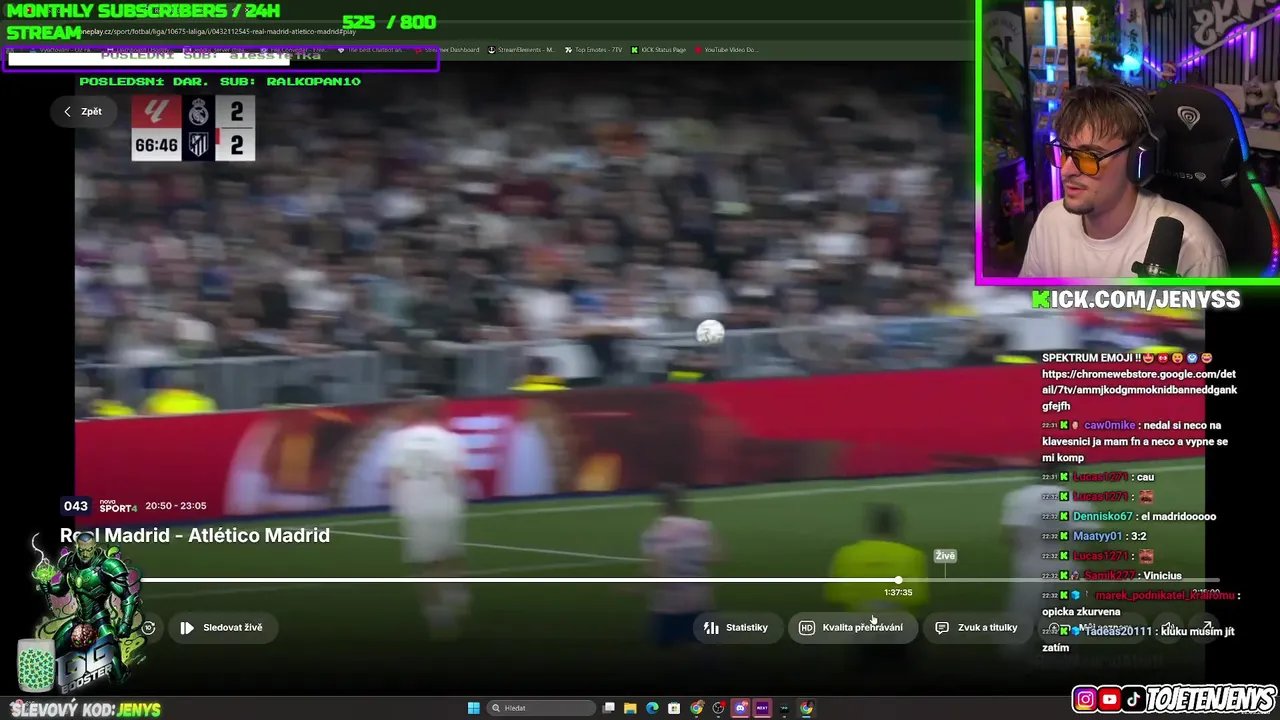Image resolution: width=1280 pixels, height=720 pixels.
Task: Click the Real Madrid crest in scoreboard
Action: click(x=198, y=111)
